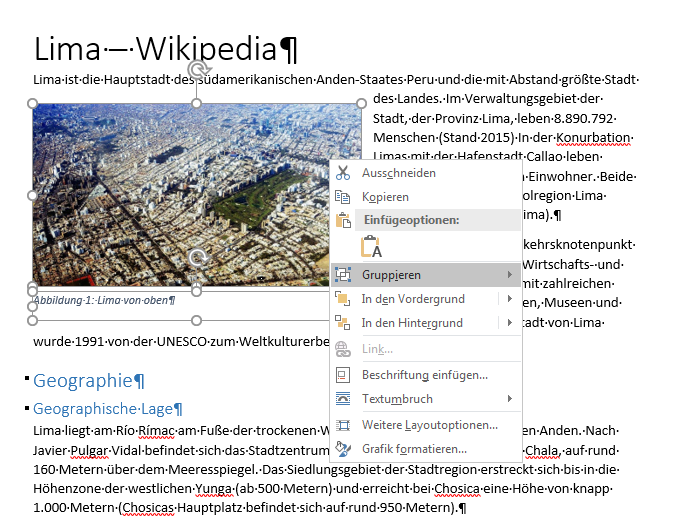The image size is (673, 522).
Task: Click the caption icon beside Beschriftung einfügen
Action: point(343,375)
